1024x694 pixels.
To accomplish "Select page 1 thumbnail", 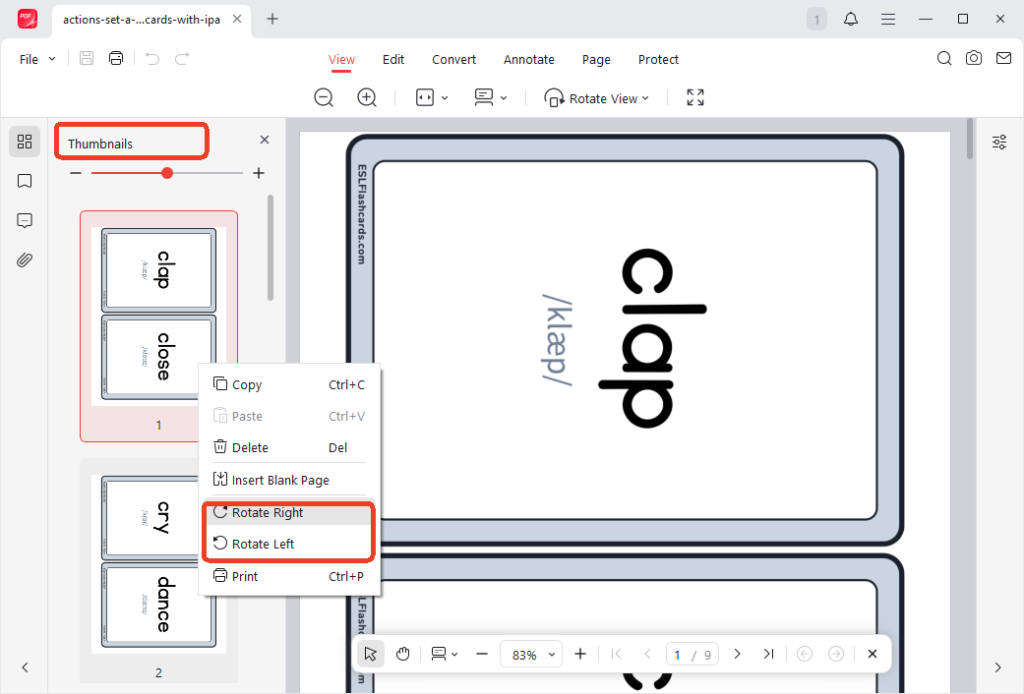I will coord(159,326).
